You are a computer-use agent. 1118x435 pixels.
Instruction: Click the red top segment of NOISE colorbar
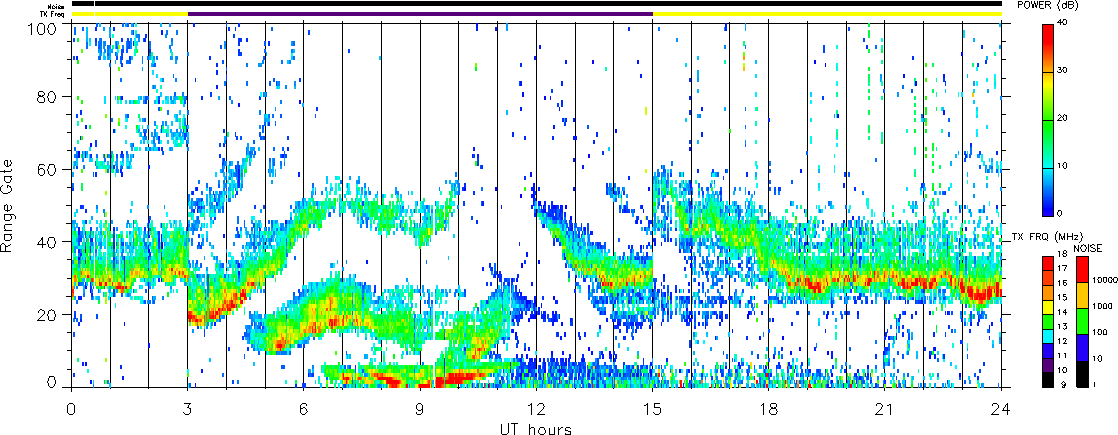pos(1082,270)
